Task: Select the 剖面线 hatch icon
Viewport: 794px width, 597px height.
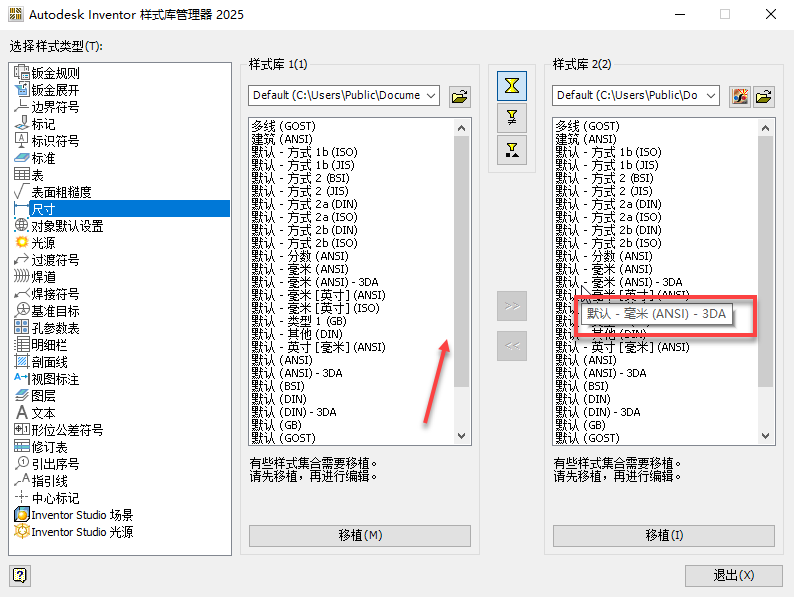Action: click(21, 362)
